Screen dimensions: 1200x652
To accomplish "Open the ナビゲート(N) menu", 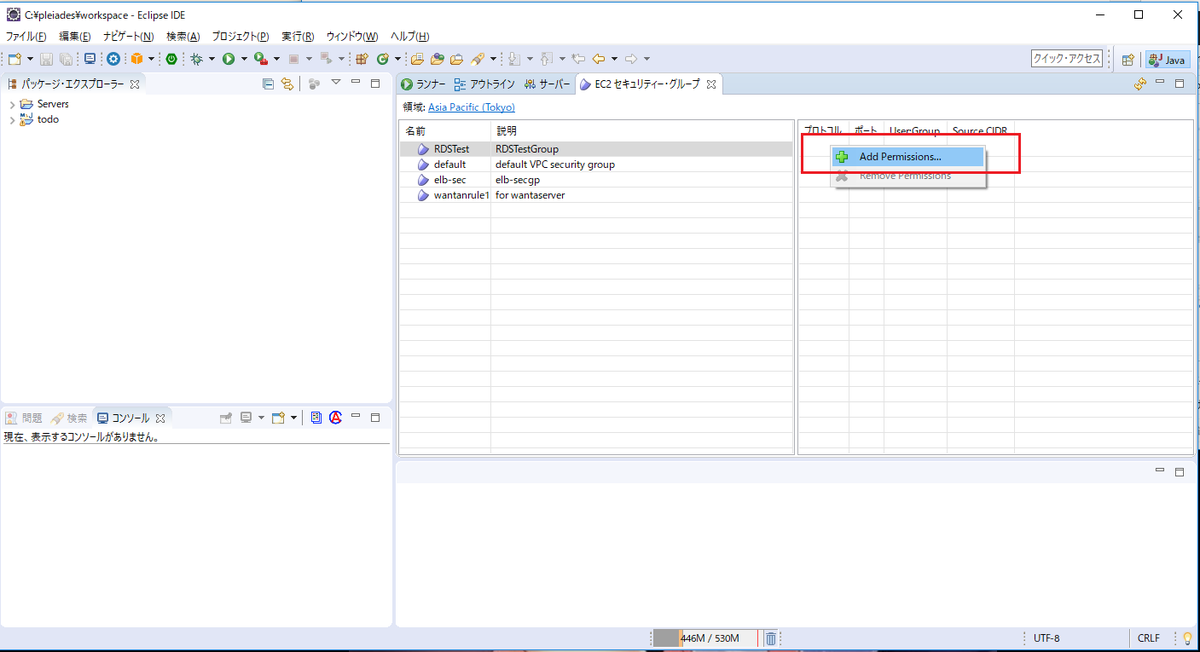I will (128, 37).
